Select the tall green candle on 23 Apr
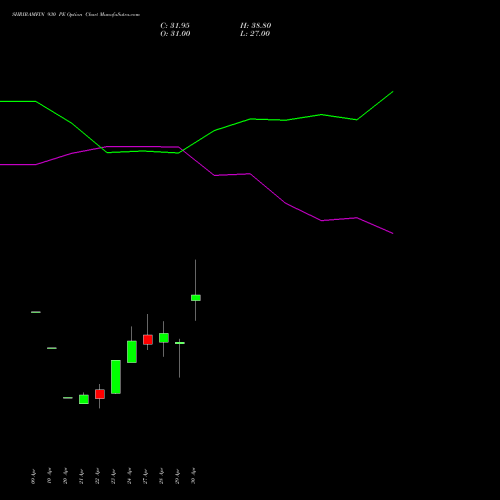 pyautogui.click(x=116, y=377)
